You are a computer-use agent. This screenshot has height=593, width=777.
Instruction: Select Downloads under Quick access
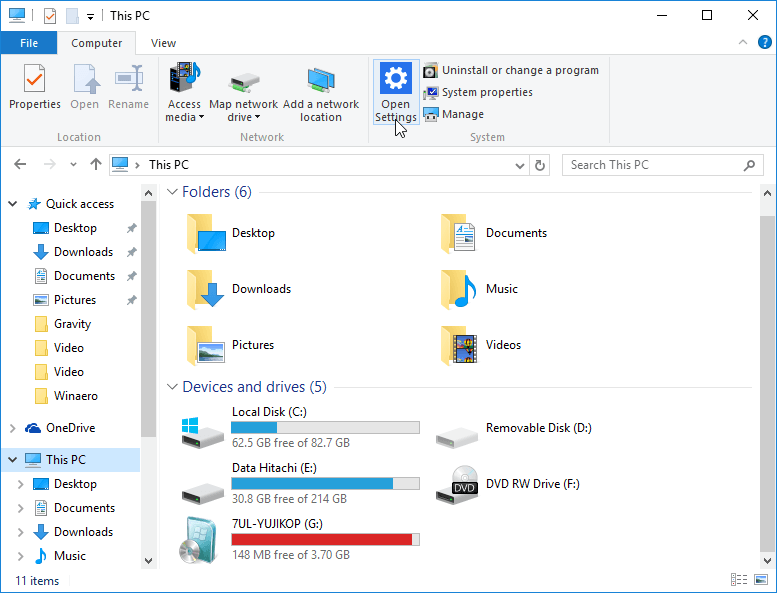coord(83,252)
